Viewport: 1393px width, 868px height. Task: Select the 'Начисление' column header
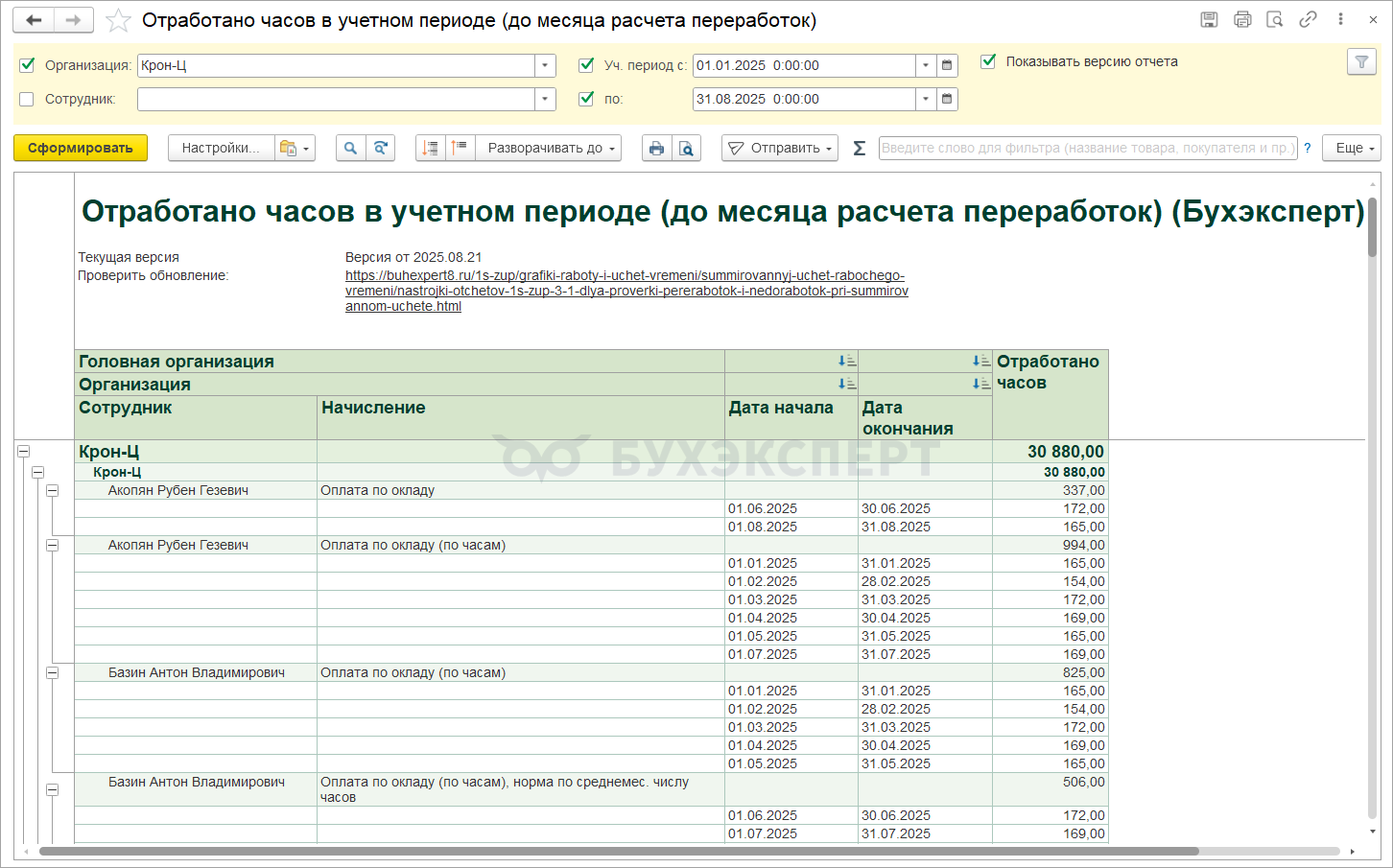coord(521,418)
